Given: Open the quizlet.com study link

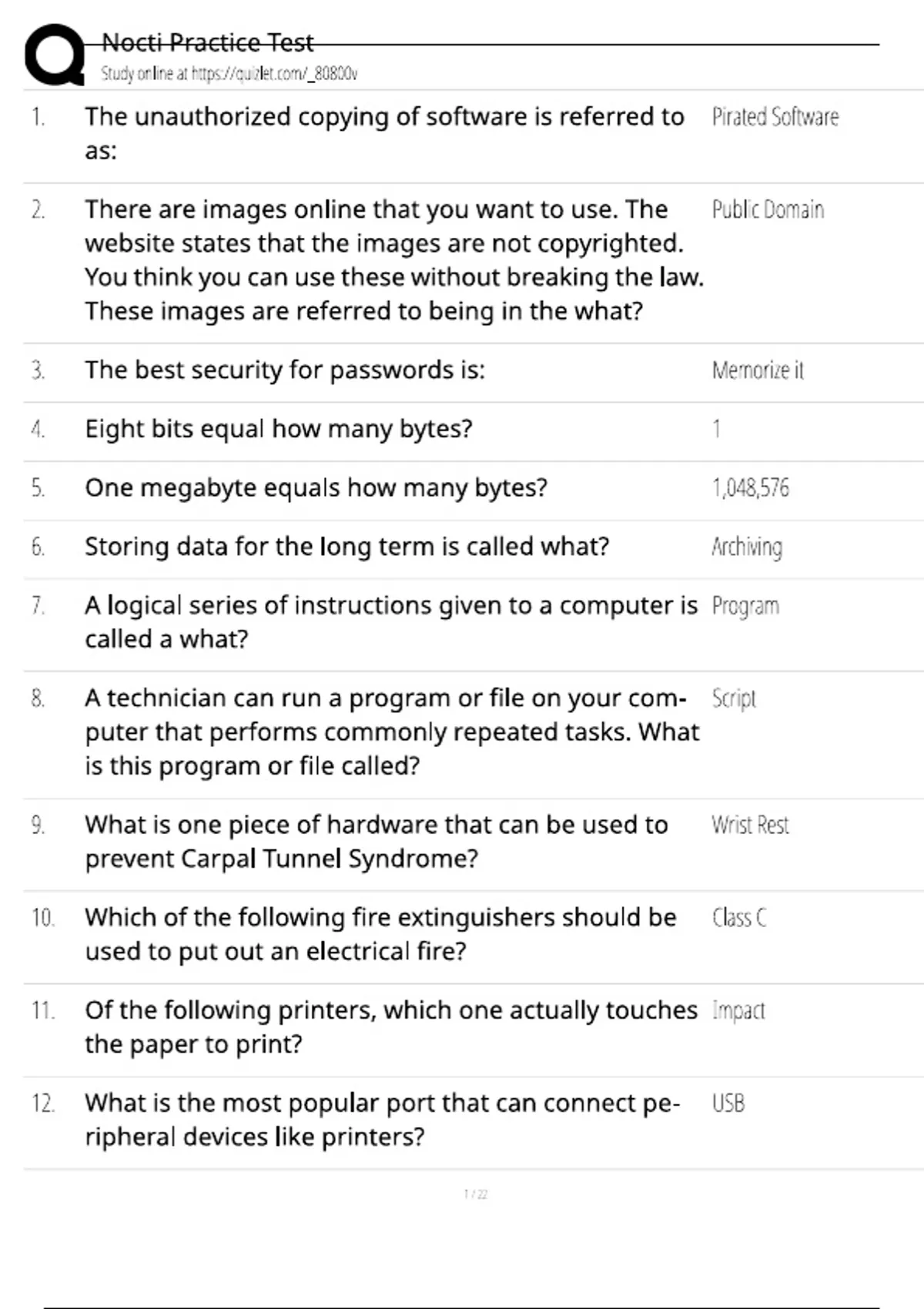Looking at the screenshot, I should [229, 74].
